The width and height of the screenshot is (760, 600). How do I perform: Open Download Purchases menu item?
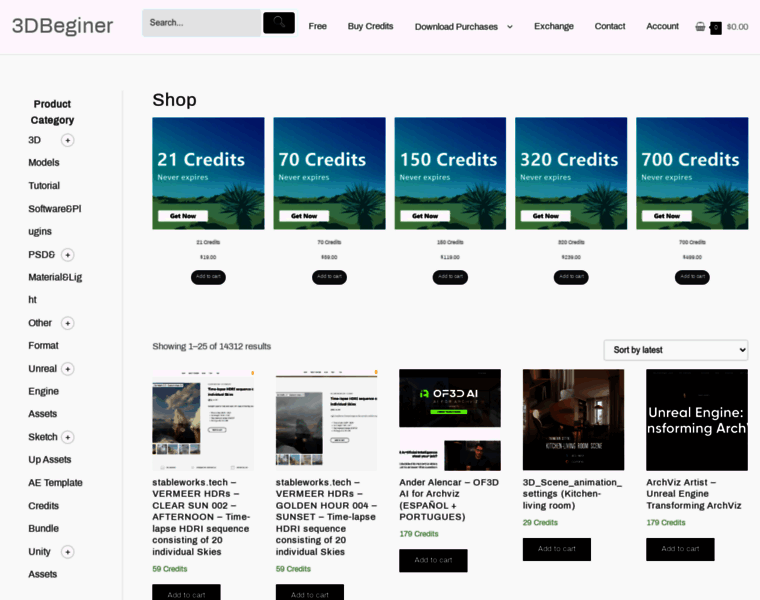[456, 27]
